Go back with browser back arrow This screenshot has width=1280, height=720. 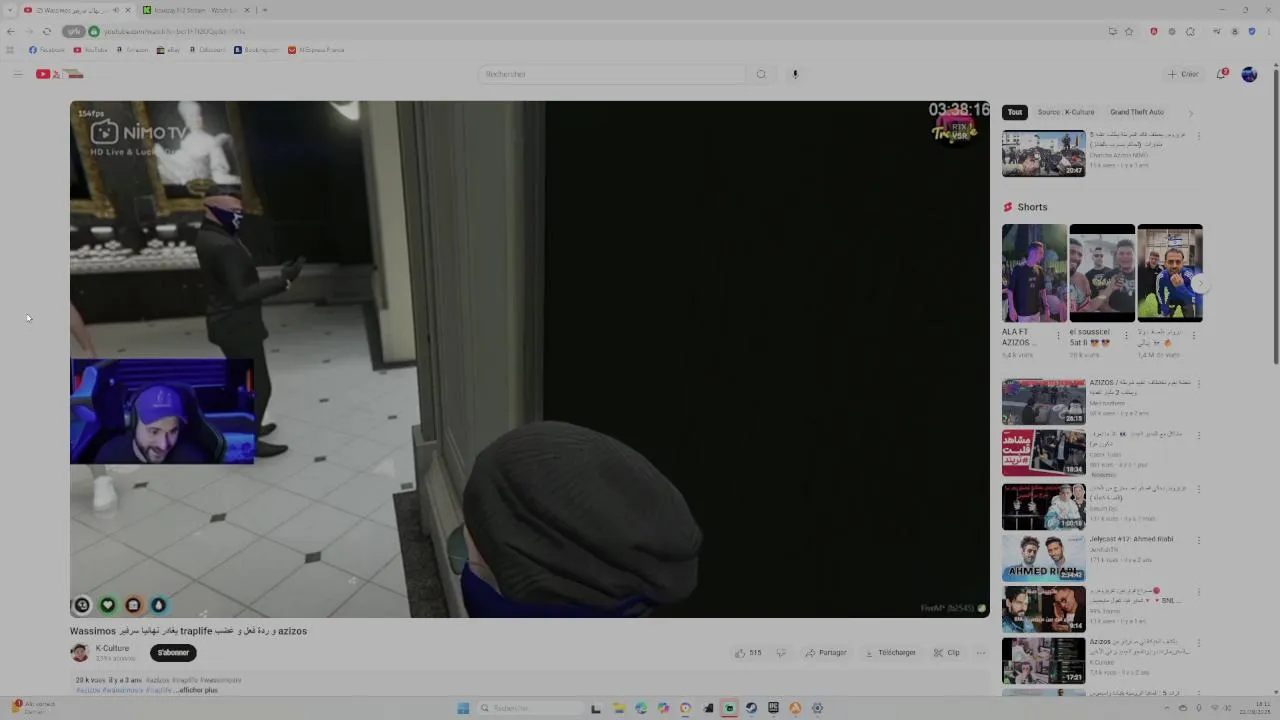click(10, 31)
